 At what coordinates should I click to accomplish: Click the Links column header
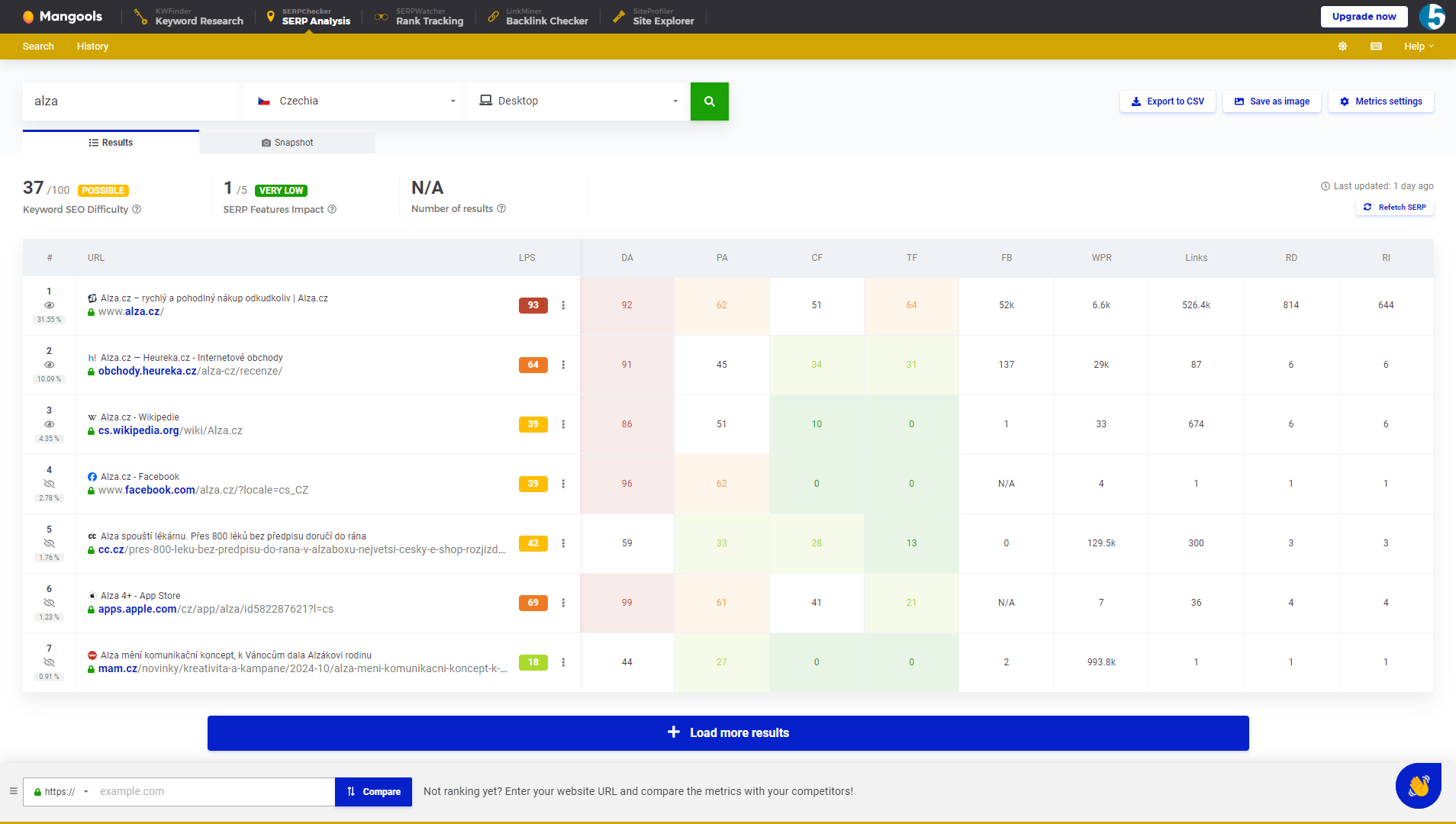click(1197, 258)
